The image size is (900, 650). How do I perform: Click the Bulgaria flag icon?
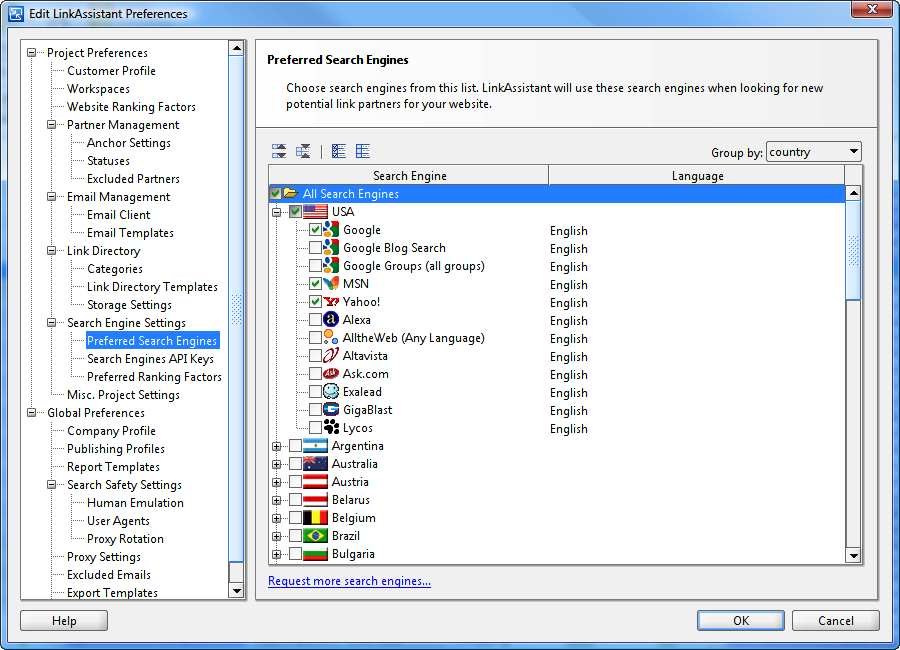point(315,554)
